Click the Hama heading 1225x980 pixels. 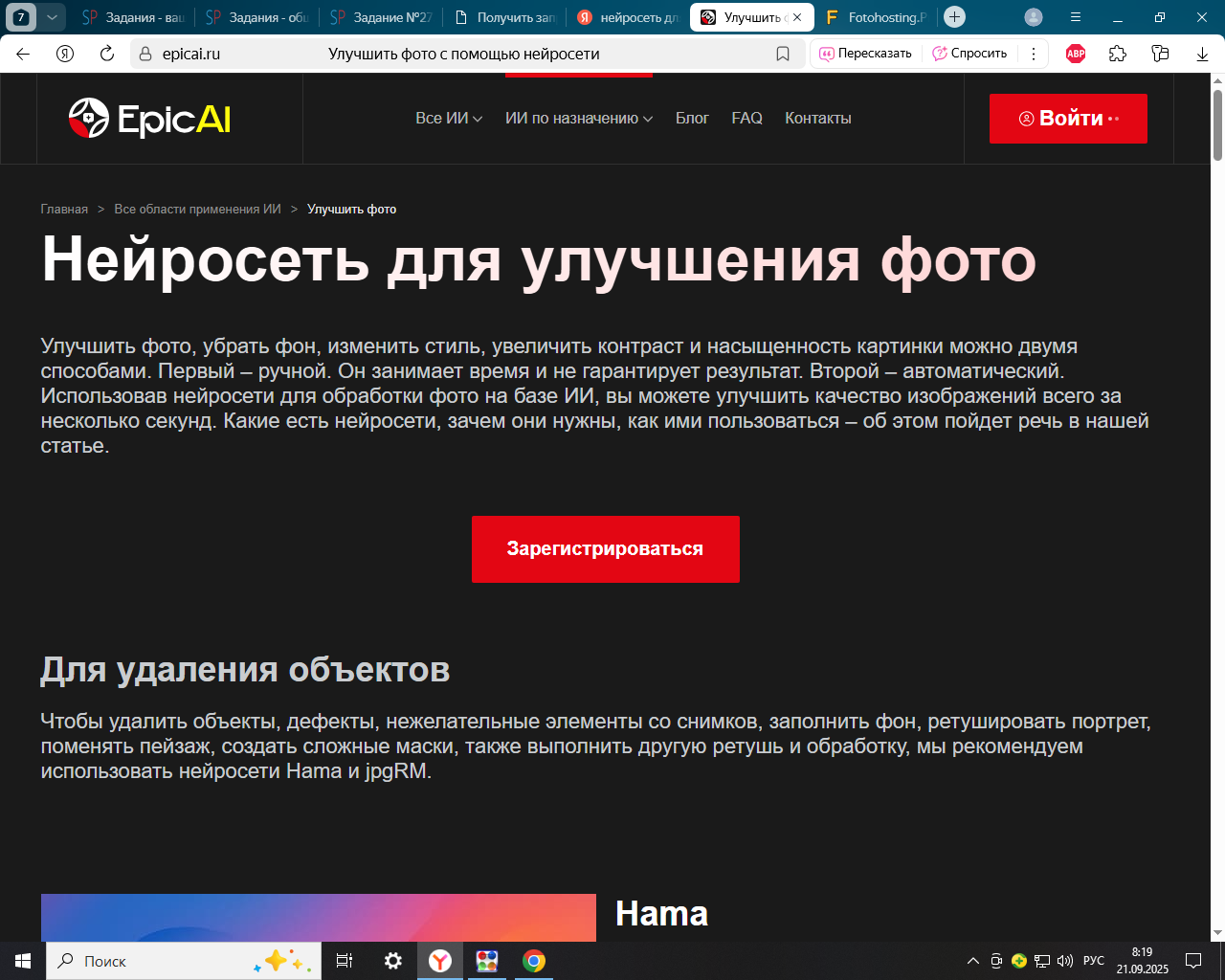pos(661,914)
